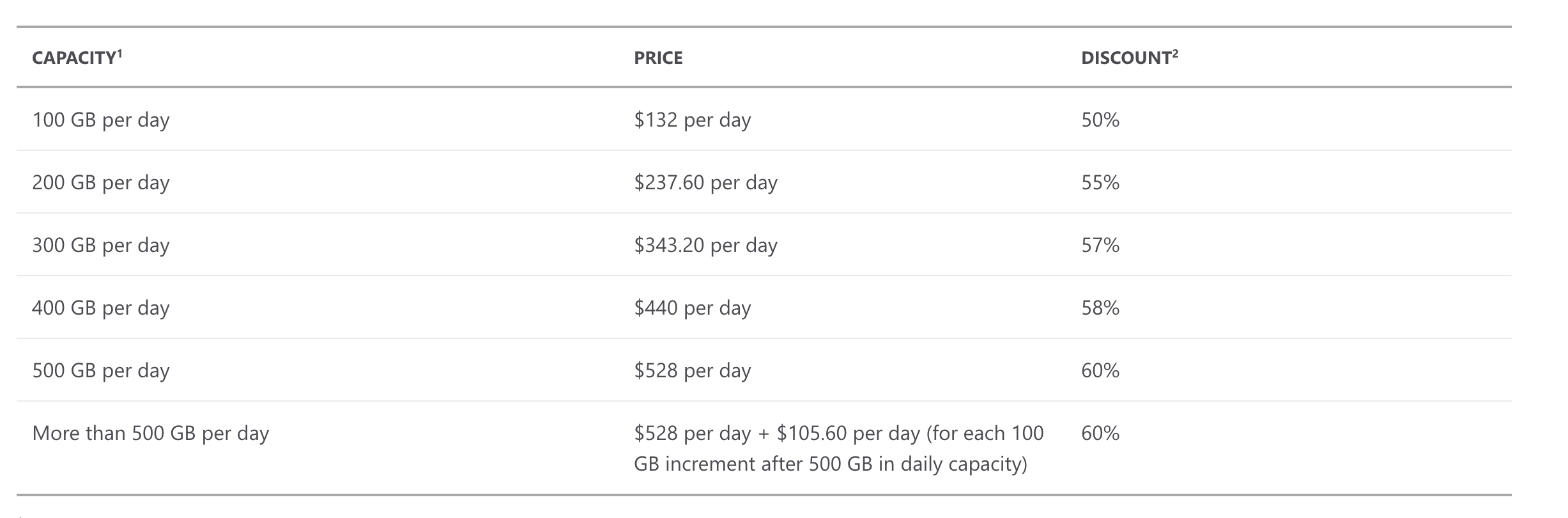
Task: Click the 58% discount value
Action: coord(1100,308)
